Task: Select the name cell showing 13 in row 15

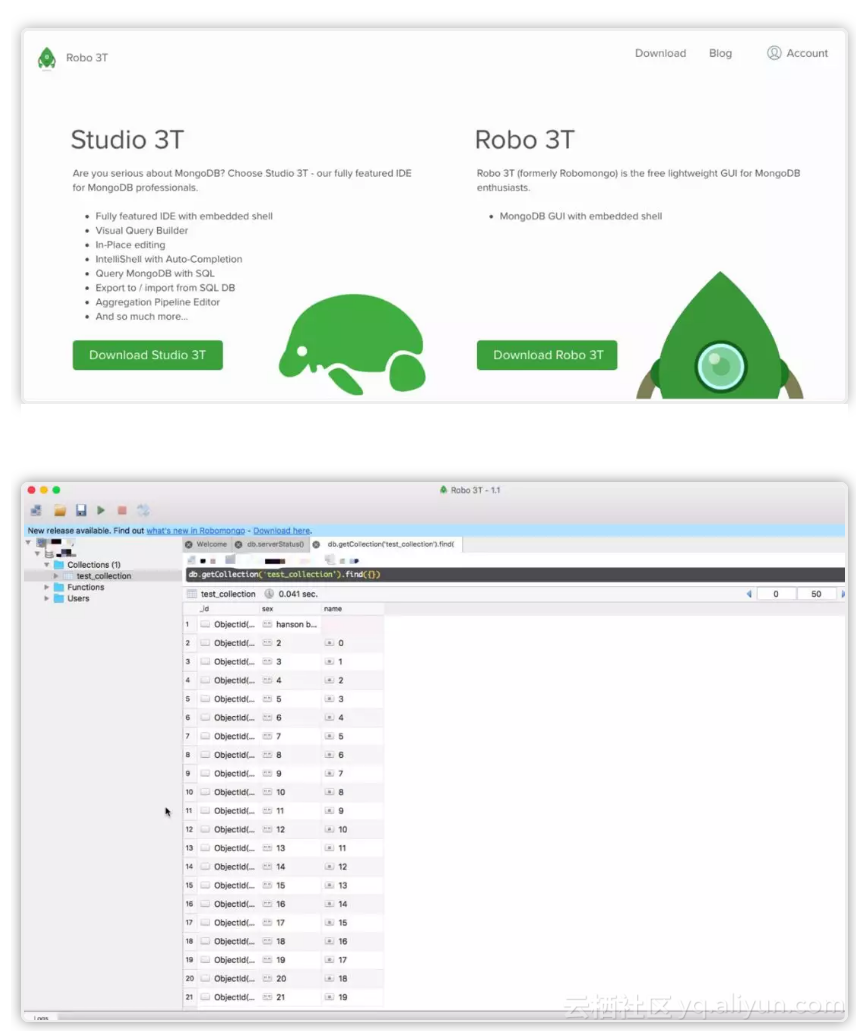Action: coord(352,886)
